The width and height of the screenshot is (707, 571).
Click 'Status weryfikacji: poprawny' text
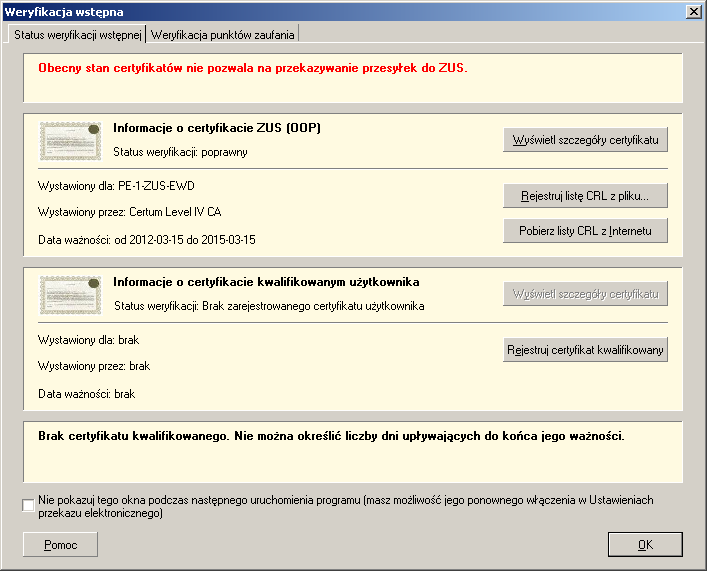pyautogui.click(x=180, y=152)
